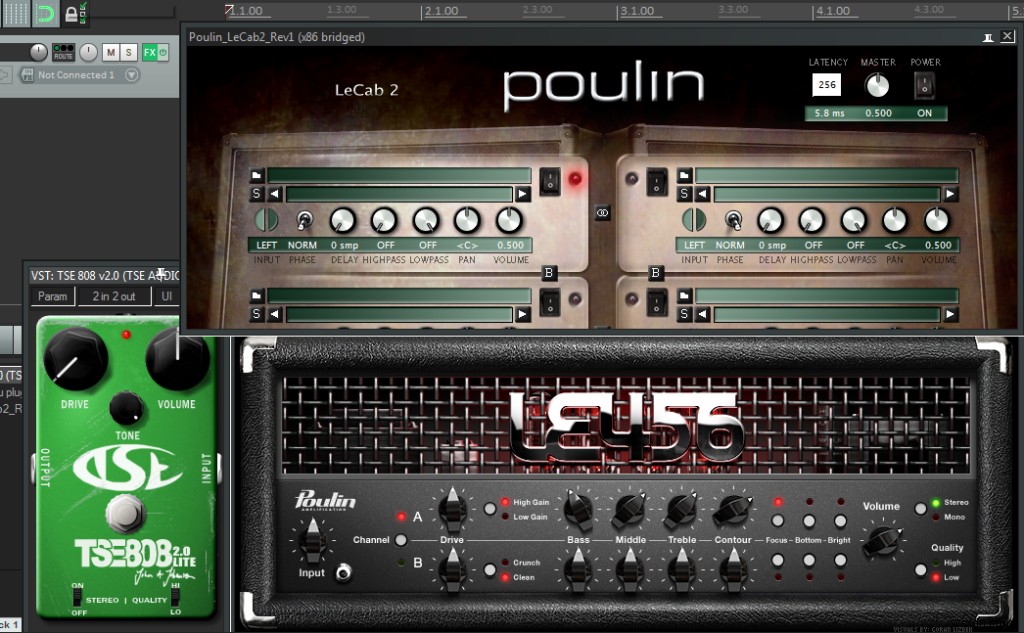
Task: Flip the PHASE toggle to reverse
Action: pyautogui.click(x=305, y=220)
